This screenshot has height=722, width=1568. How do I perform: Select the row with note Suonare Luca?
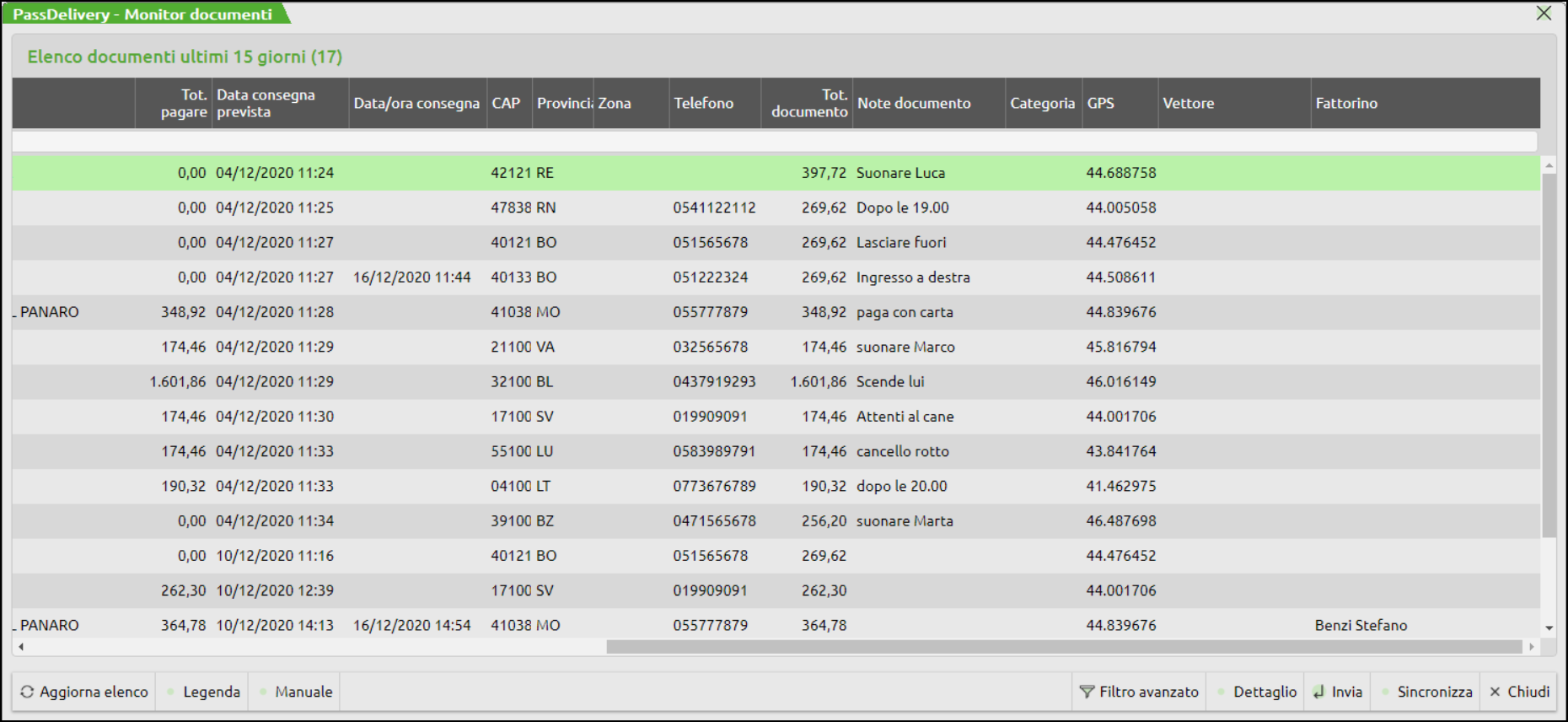pyautogui.click(x=900, y=173)
